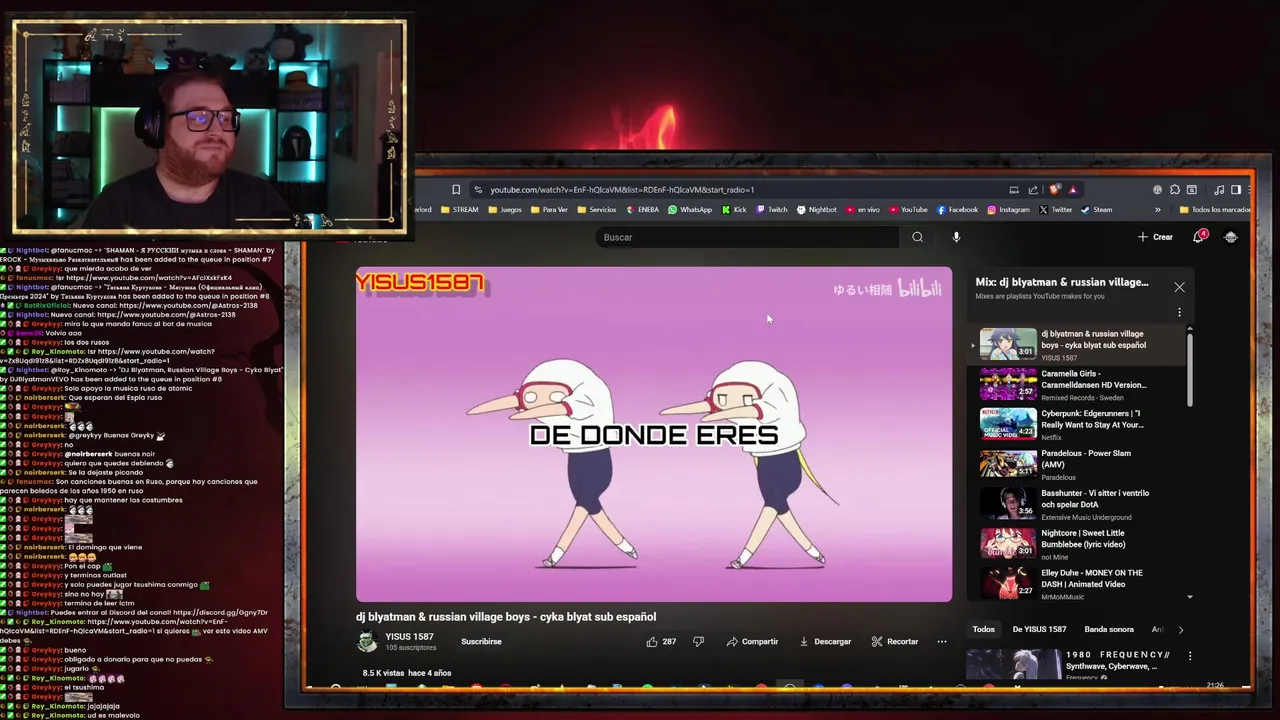The width and height of the screenshot is (1280, 720).
Task: Expand the STREAM bookmarks folder
Action: pyautogui.click(x=459, y=210)
